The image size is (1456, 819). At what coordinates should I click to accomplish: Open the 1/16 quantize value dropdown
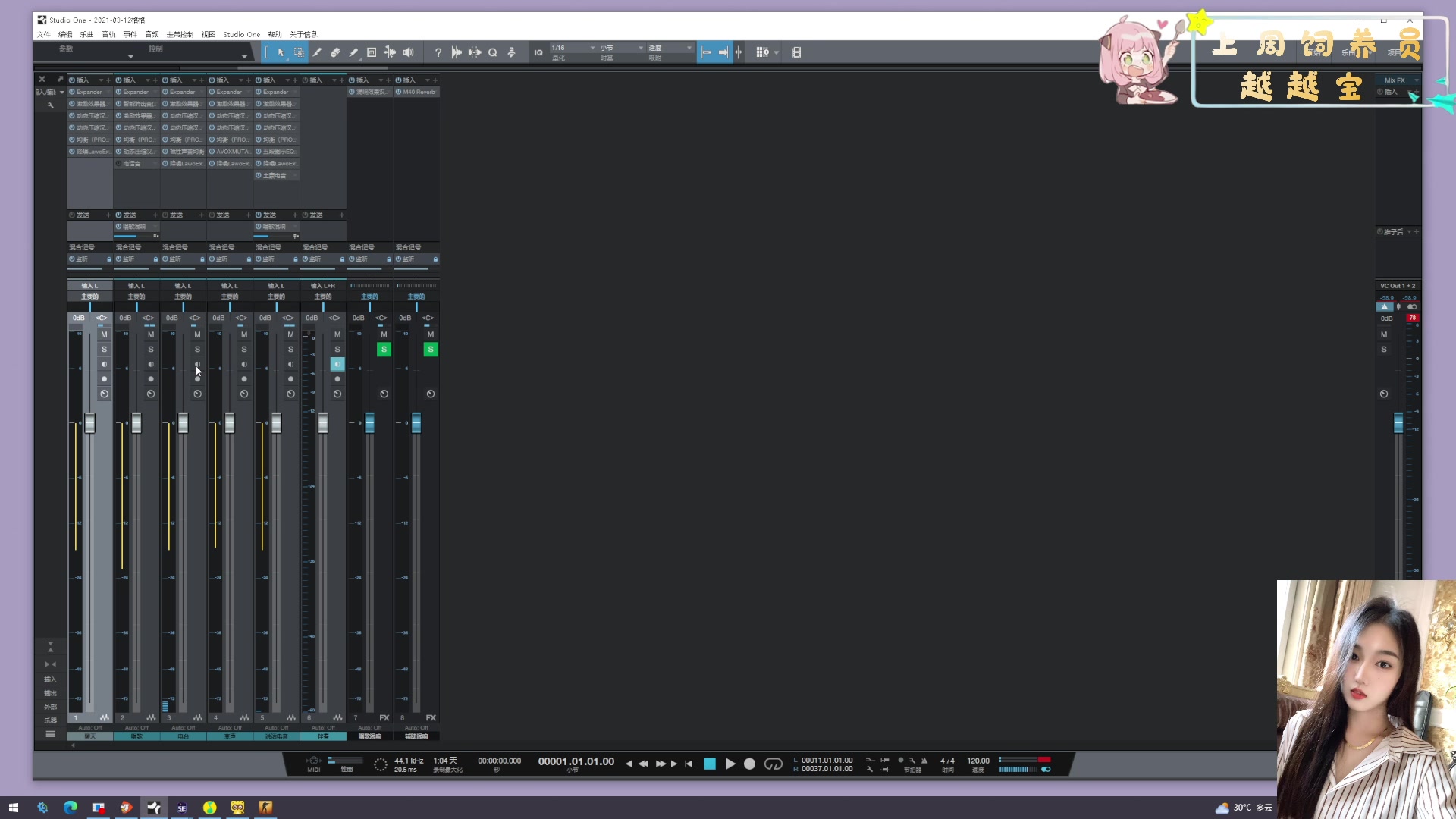click(573, 48)
